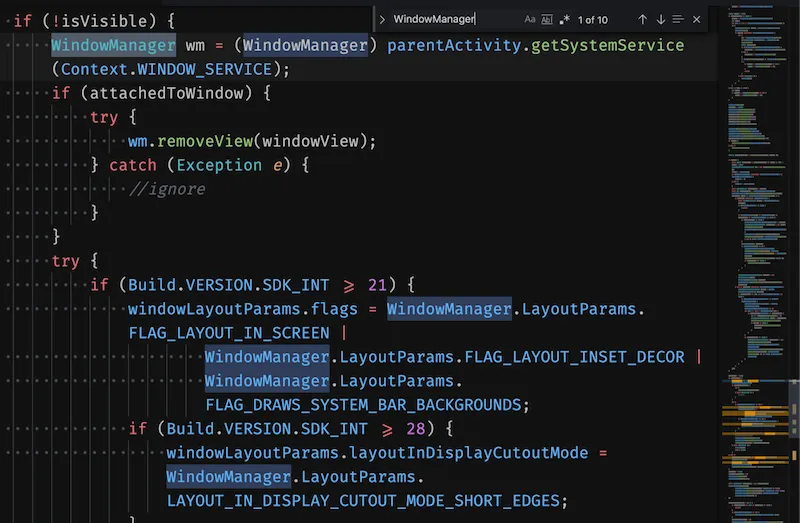Jump to next match with down arrow

tap(660, 19)
